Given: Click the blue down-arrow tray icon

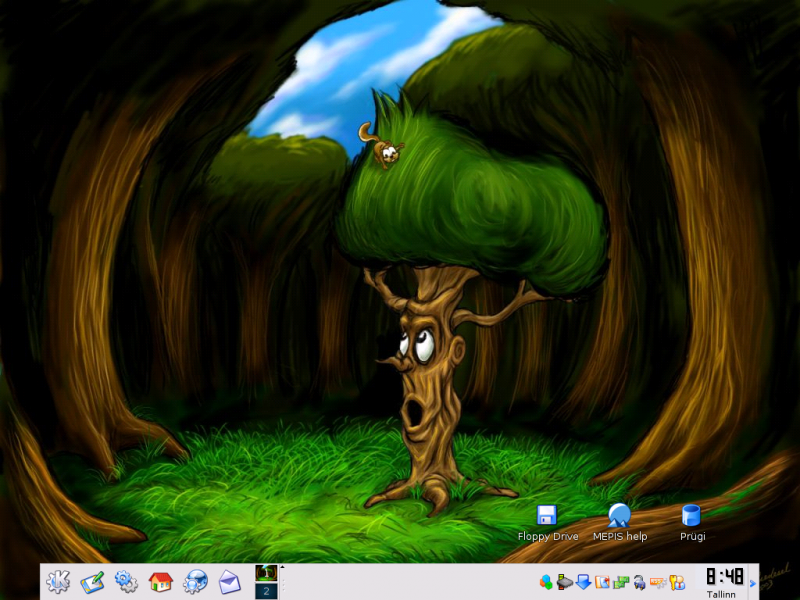Looking at the screenshot, I should (x=583, y=582).
